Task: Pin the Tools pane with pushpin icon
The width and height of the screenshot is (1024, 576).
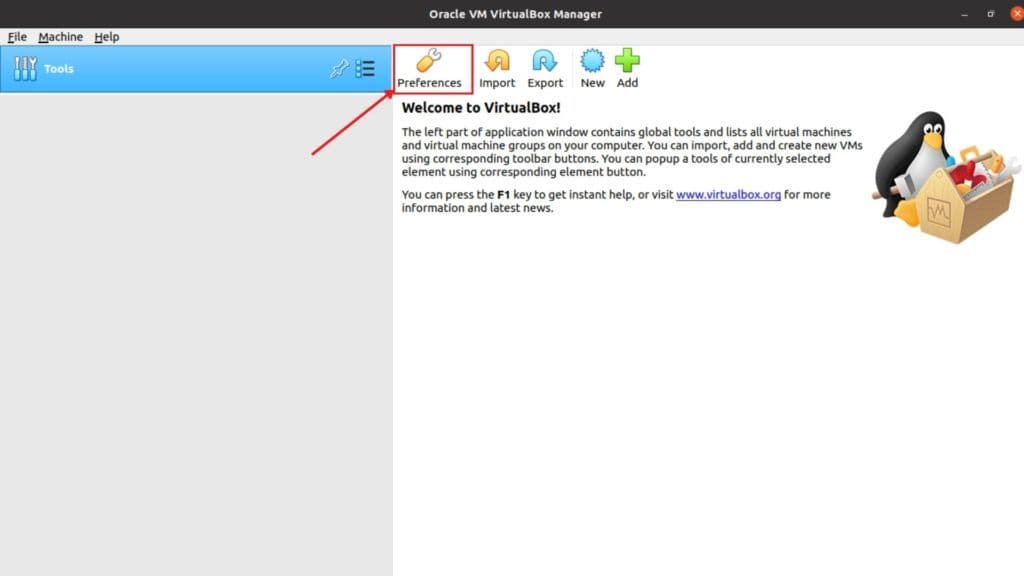Action: [339, 69]
